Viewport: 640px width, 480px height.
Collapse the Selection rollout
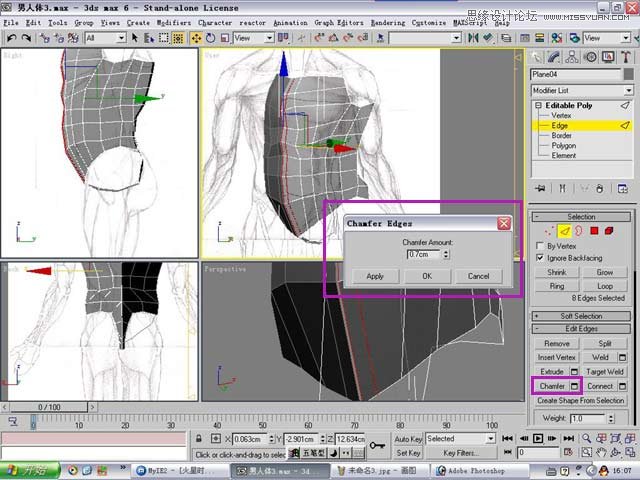pos(581,216)
